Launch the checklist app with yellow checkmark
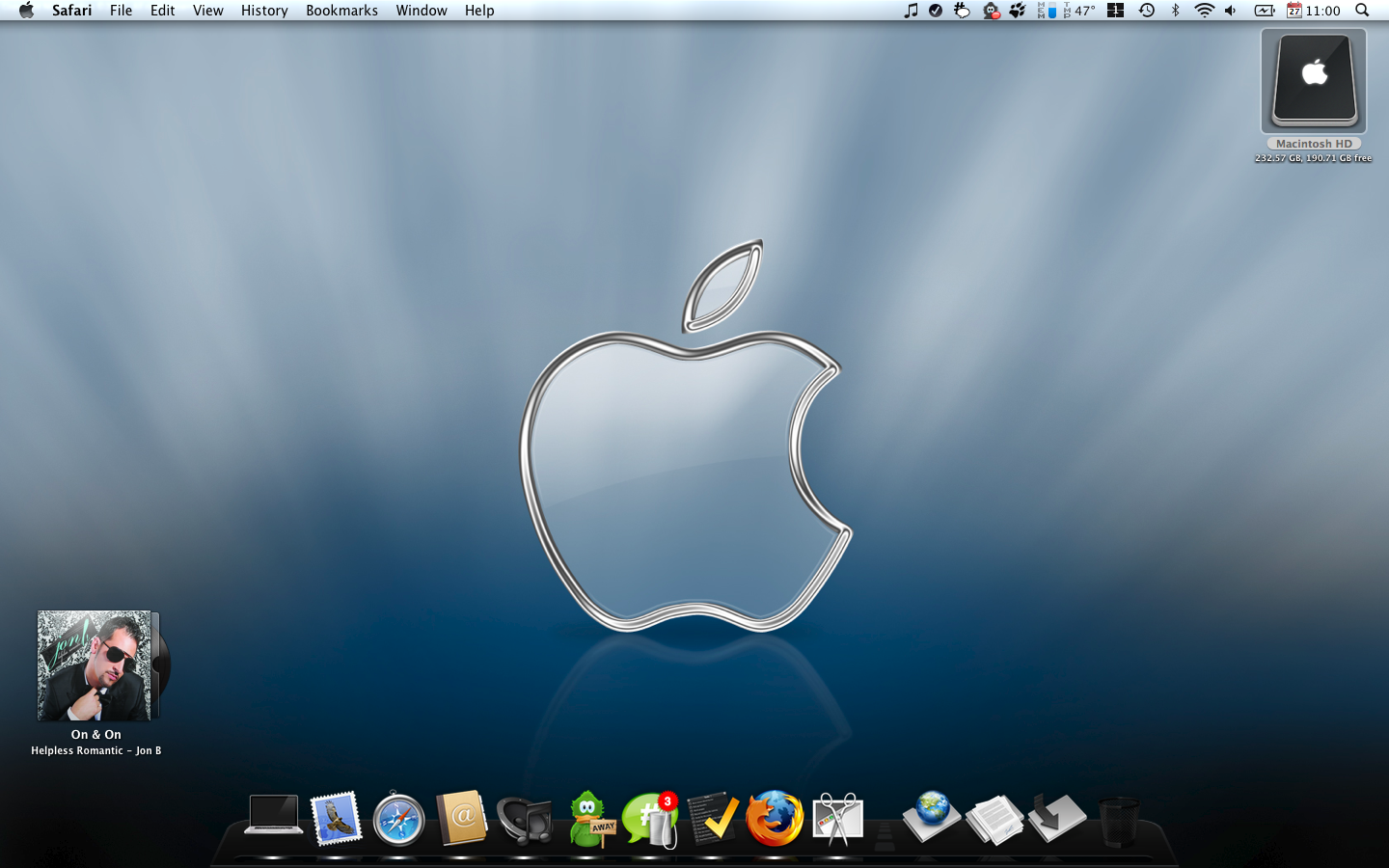This screenshot has width=1389, height=868. point(713,819)
